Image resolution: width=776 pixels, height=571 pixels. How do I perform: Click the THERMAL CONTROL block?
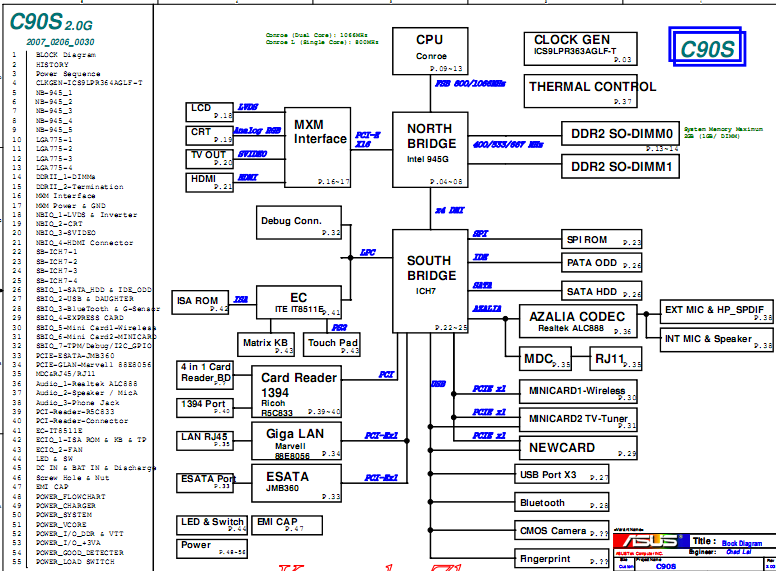pyautogui.click(x=581, y=92)
